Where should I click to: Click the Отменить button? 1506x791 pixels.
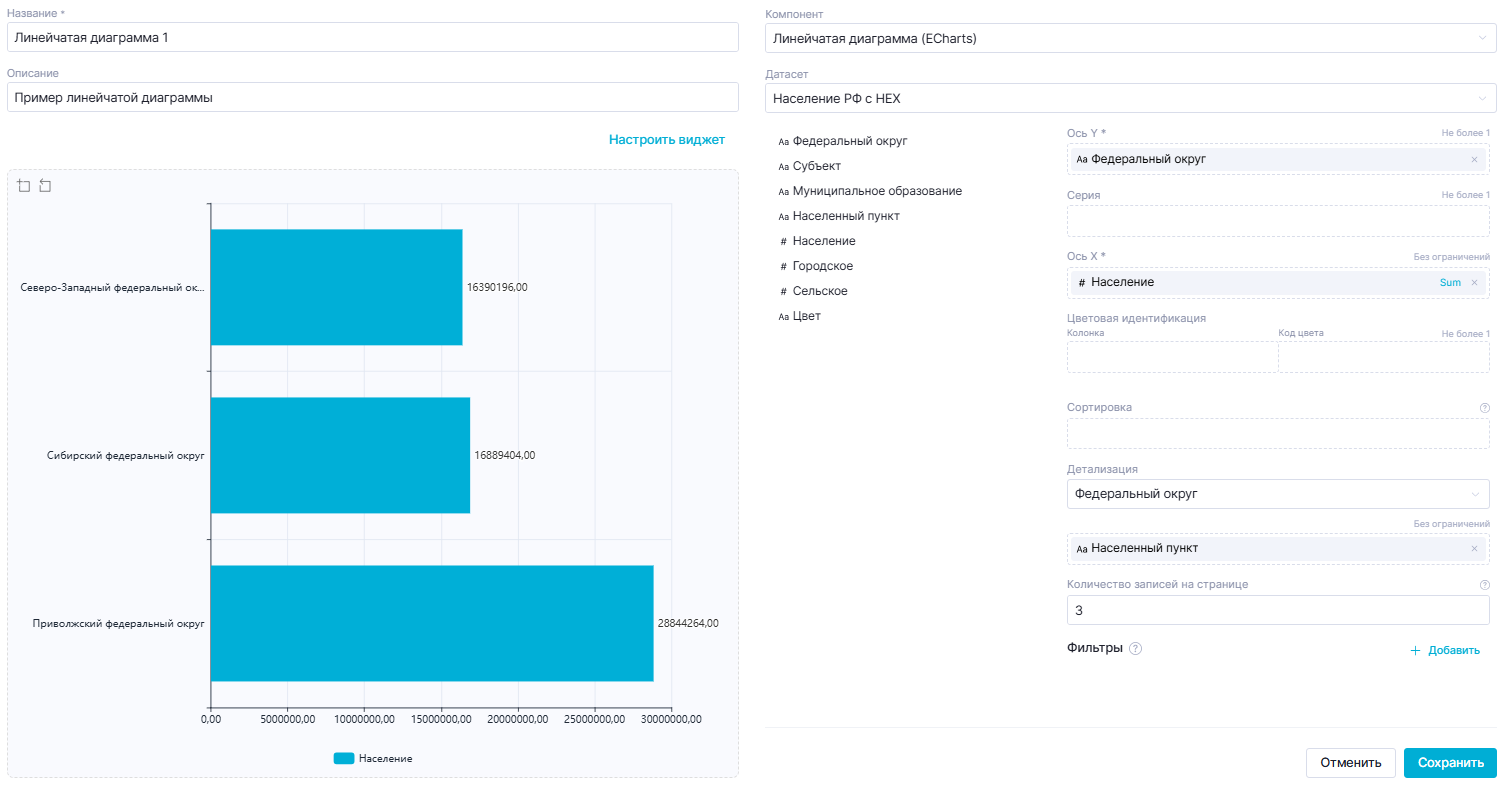(x=1350, y=762)
